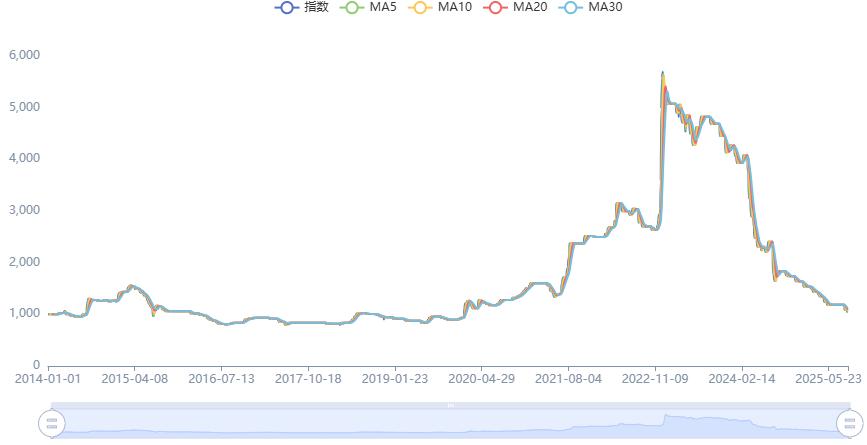
Task: Hide the MA20 series via its label
Action: [x=530, y=7]
